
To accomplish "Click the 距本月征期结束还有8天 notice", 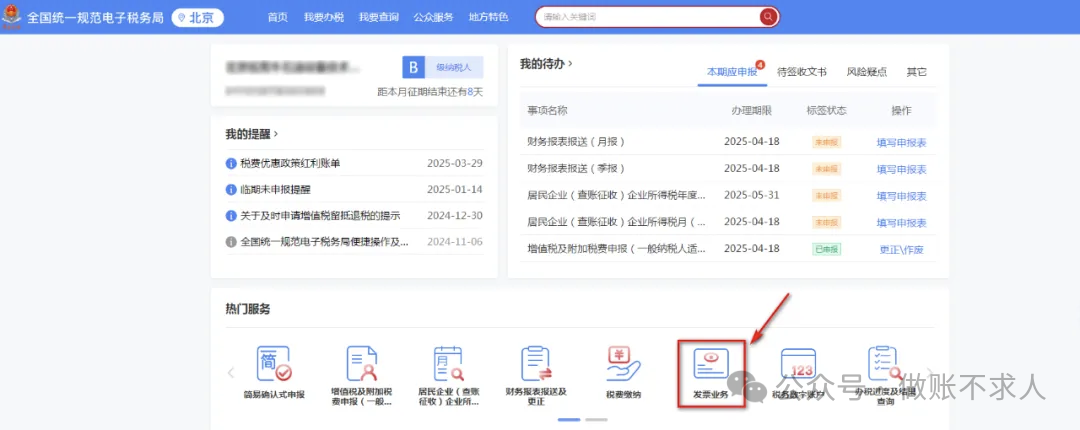I will (x=430, y=92).
